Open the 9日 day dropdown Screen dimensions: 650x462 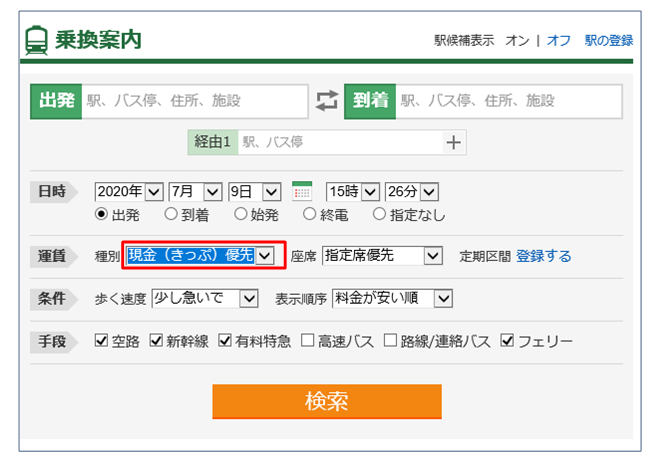(x=255, y=192)
